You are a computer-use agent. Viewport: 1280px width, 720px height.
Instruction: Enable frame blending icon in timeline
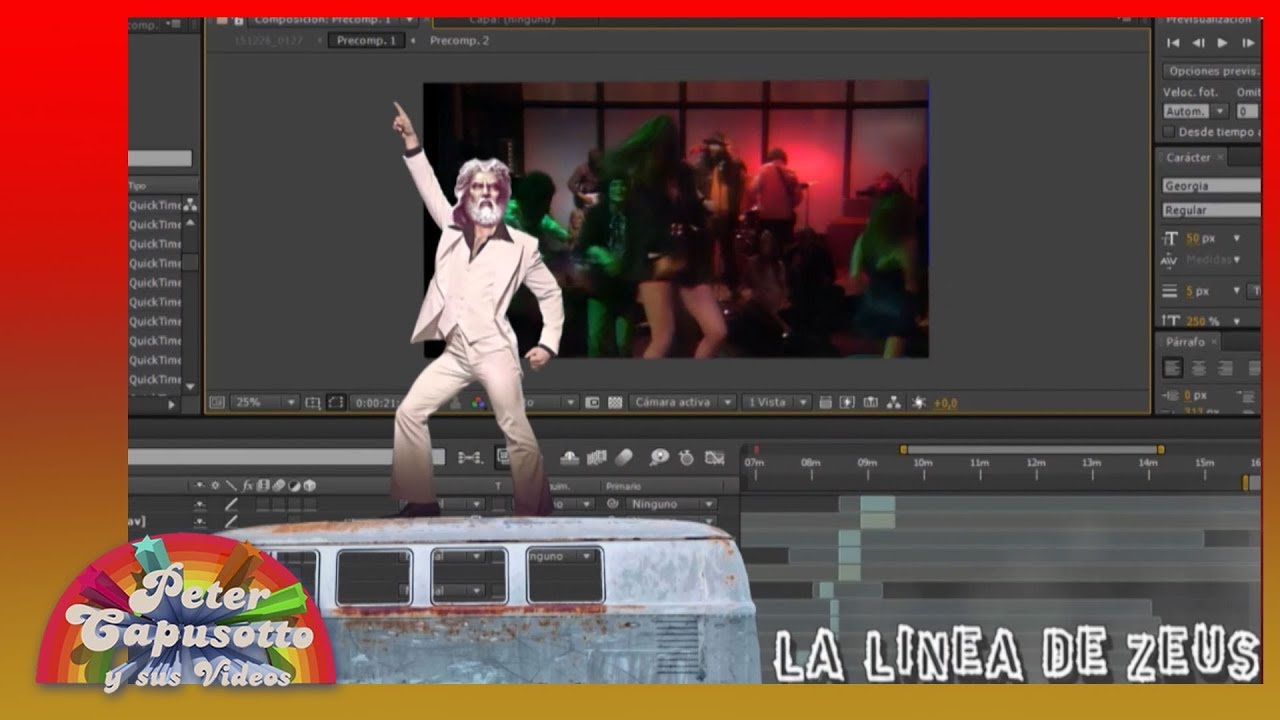pos(598,457)
